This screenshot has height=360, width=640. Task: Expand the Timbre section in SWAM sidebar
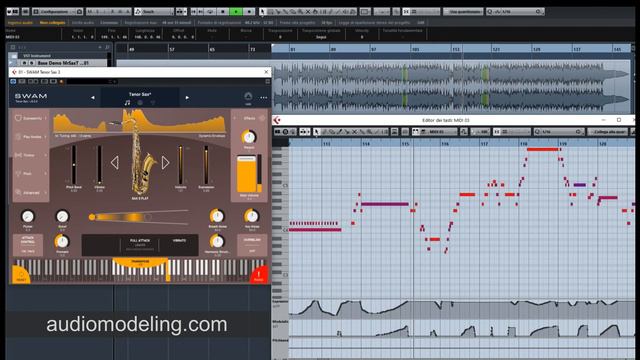[31, 155]
